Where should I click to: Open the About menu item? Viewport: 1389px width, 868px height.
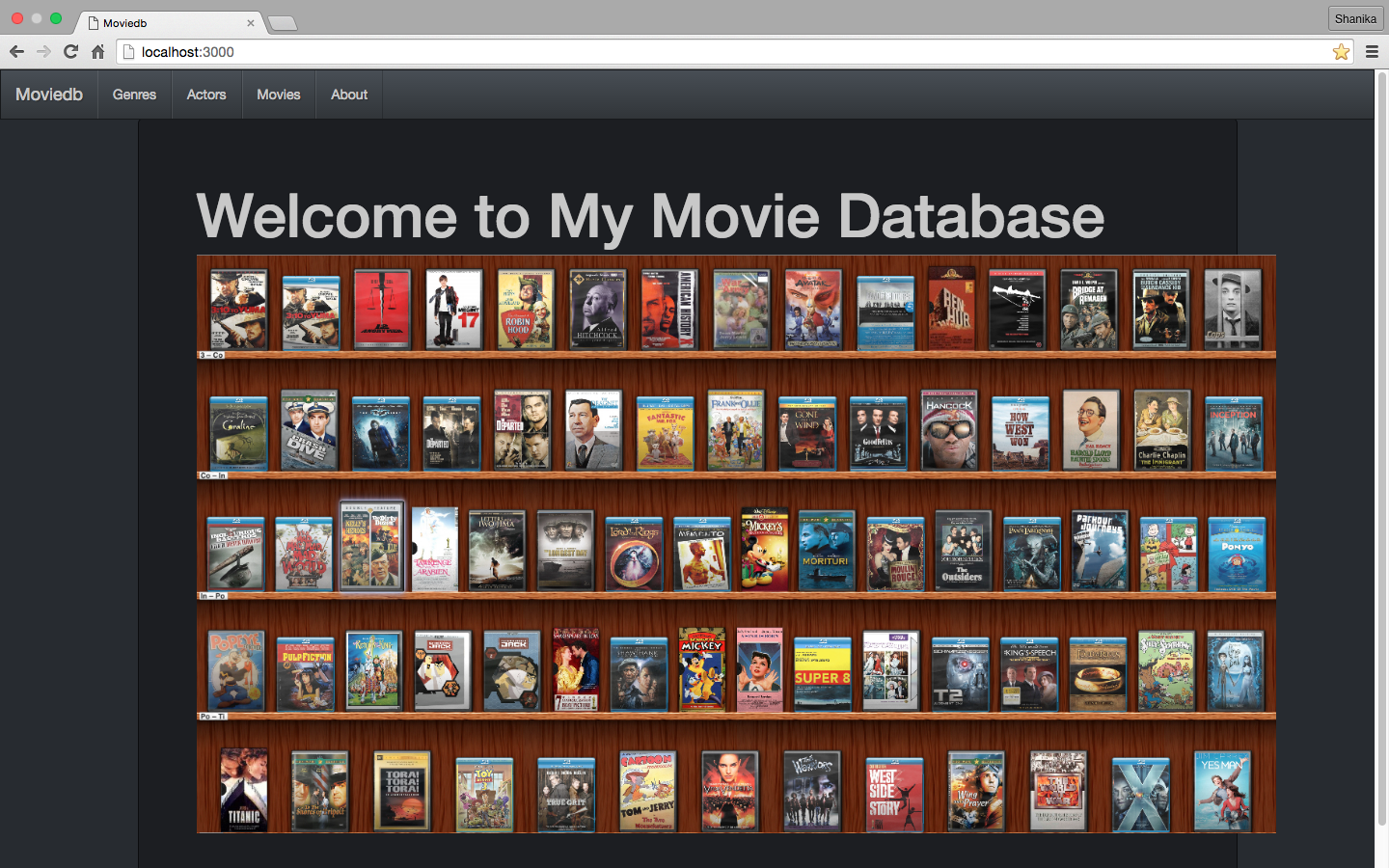pos(349,95)
